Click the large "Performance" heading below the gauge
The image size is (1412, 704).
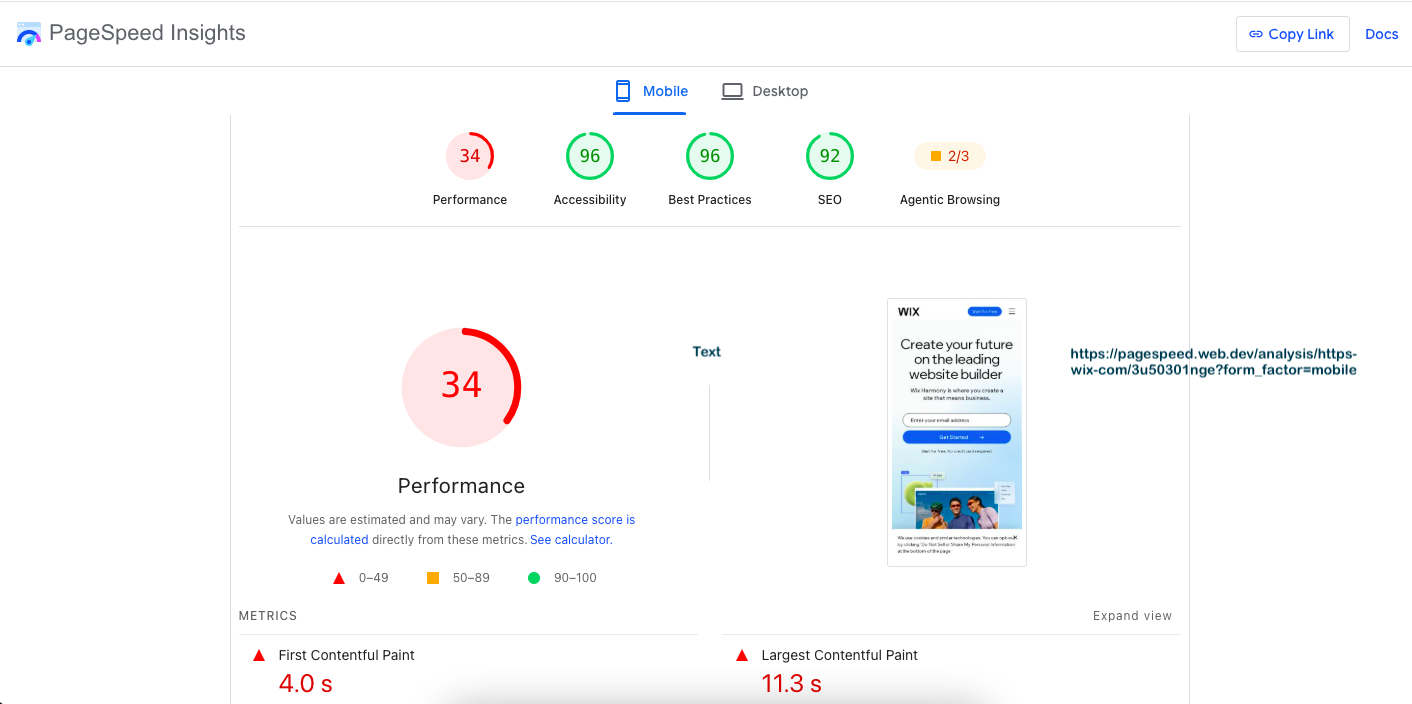pos(461,486)
